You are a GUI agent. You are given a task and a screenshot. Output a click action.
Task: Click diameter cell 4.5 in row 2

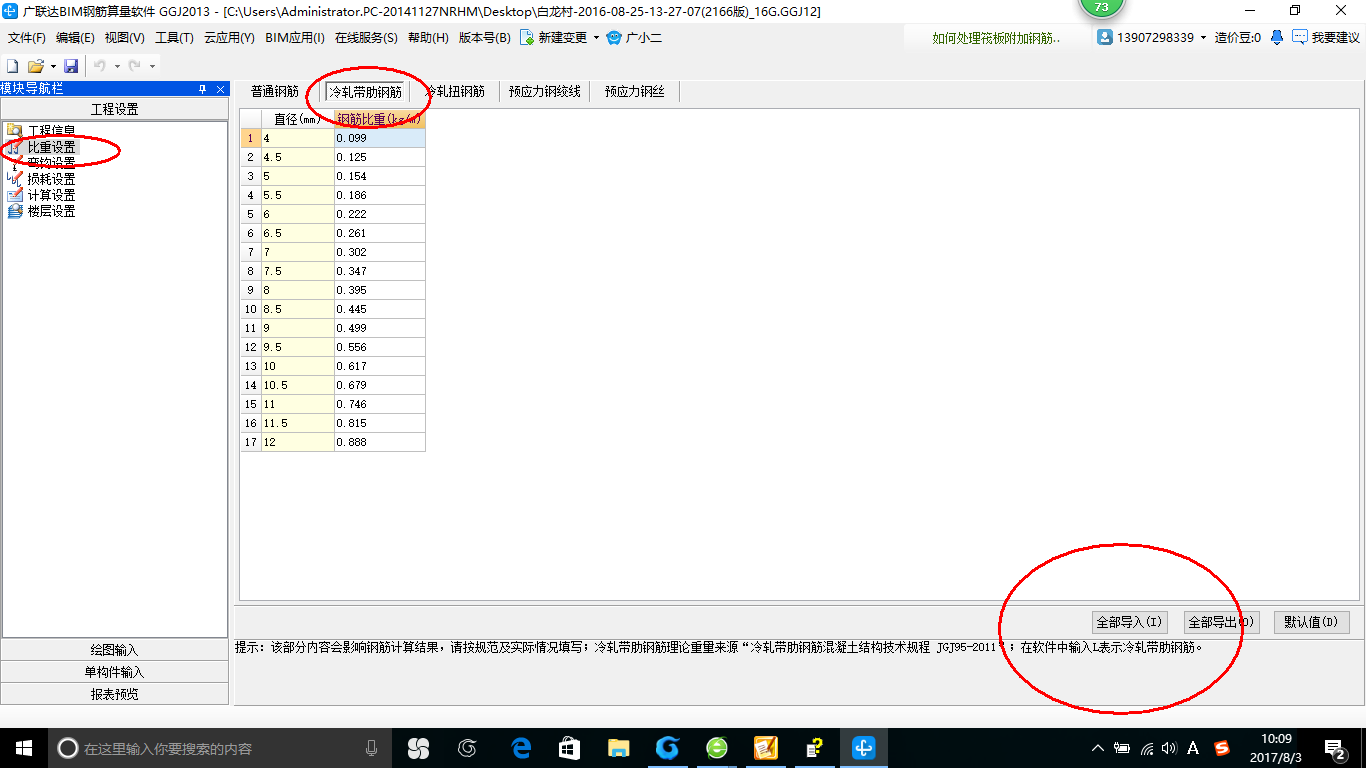[297, 157]
